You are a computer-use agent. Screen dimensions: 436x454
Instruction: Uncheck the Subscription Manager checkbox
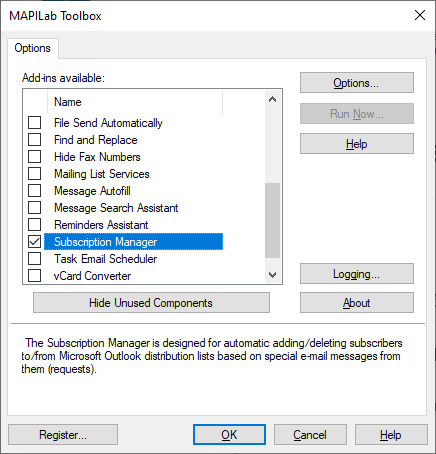coord(34,242)
